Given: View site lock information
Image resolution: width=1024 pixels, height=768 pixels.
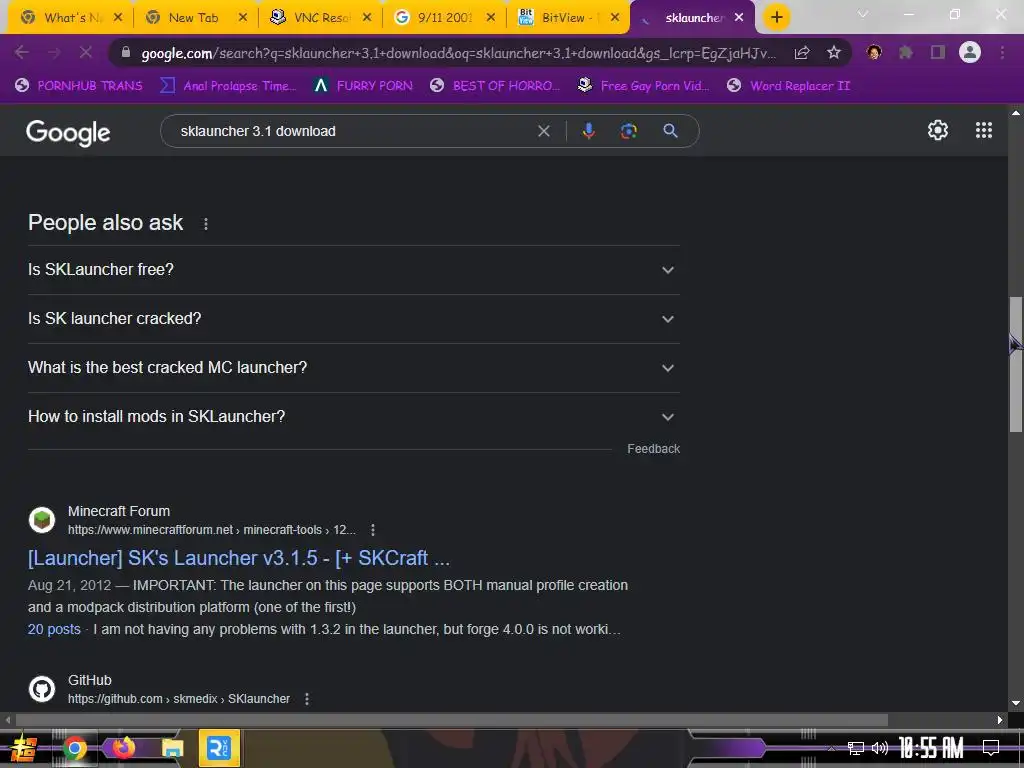Looking at the screenshot, I should pyautogui.click(x=126, y=53).
